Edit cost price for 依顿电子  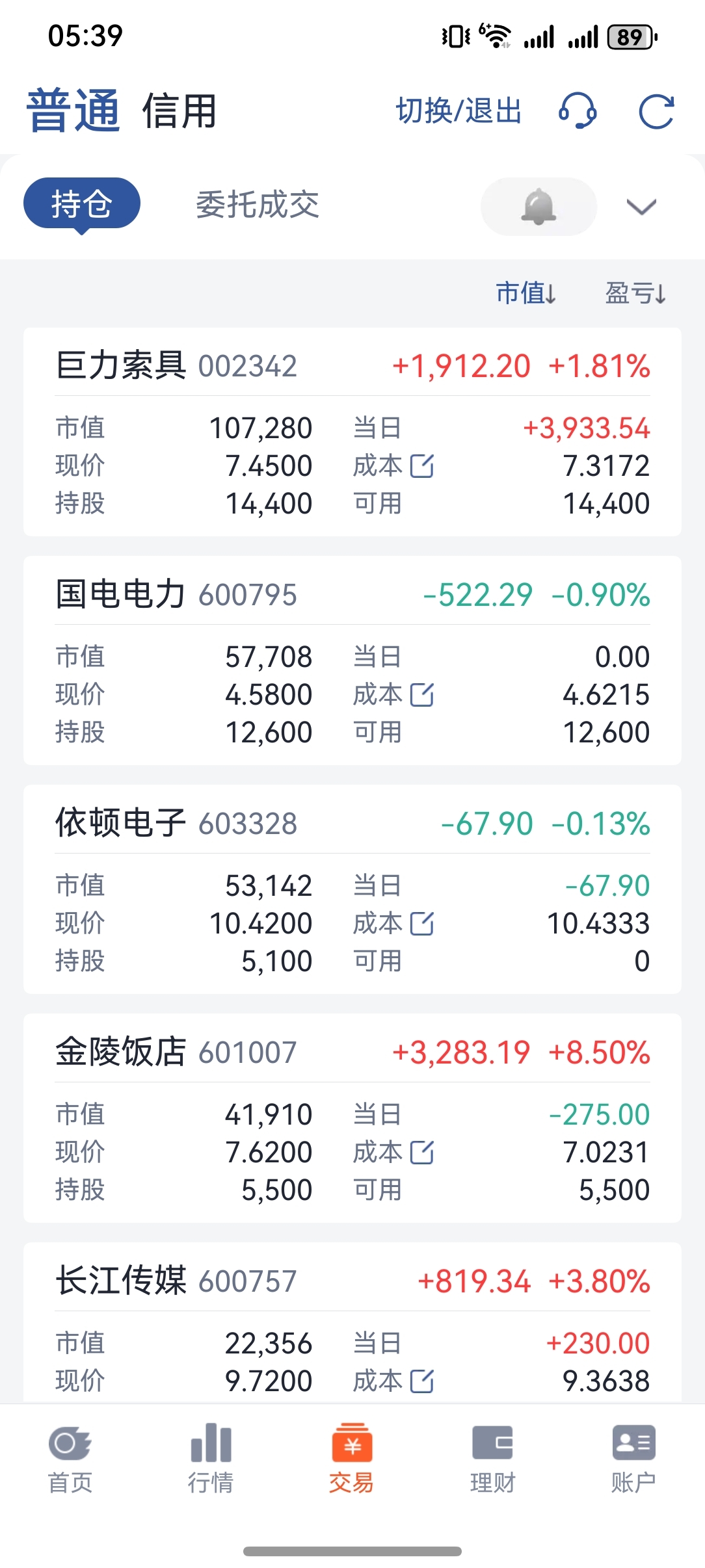pos(422,924)
